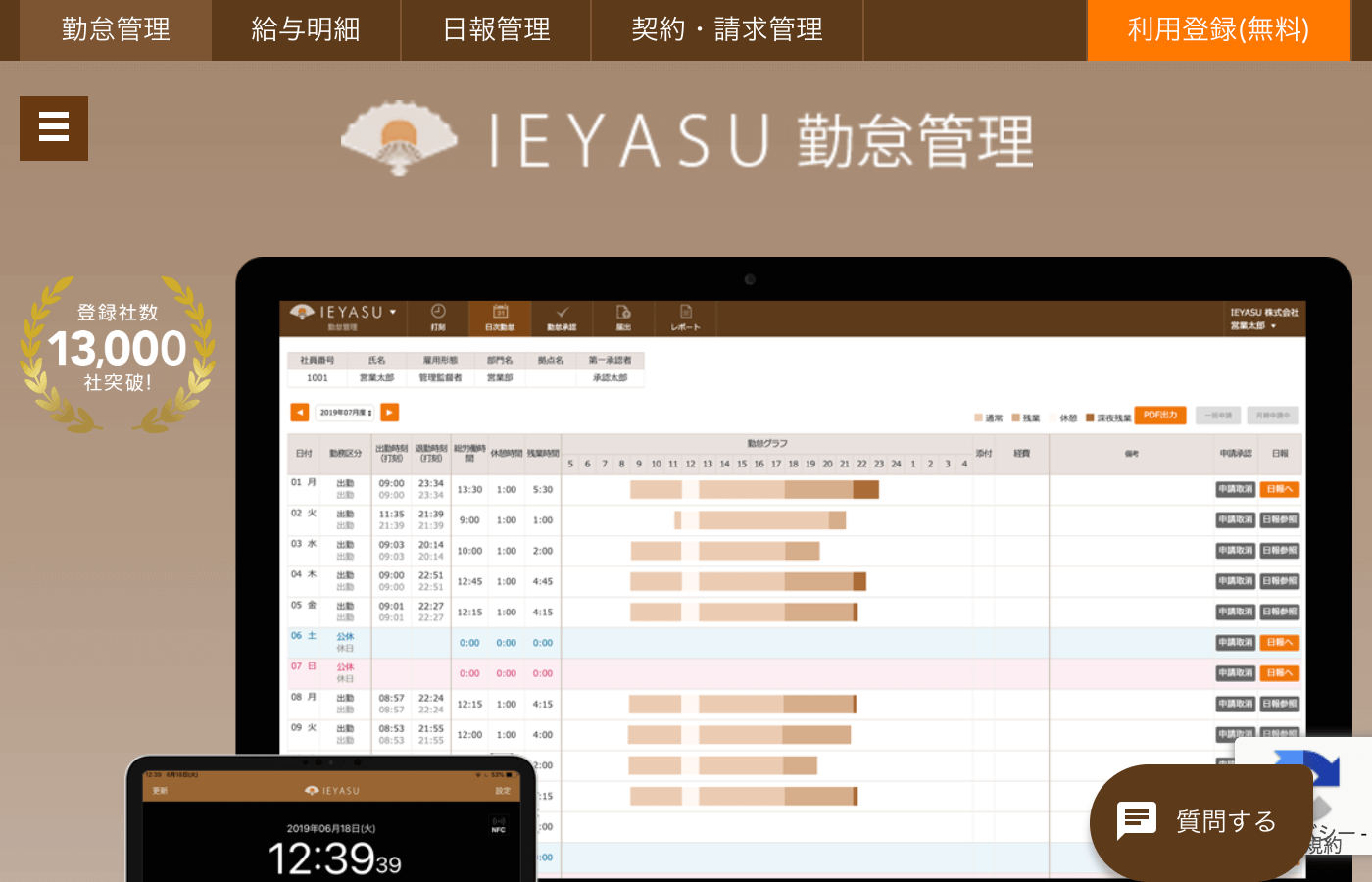
Task: Open the 日報管理 navigation tab
Action: coord(496,30)
